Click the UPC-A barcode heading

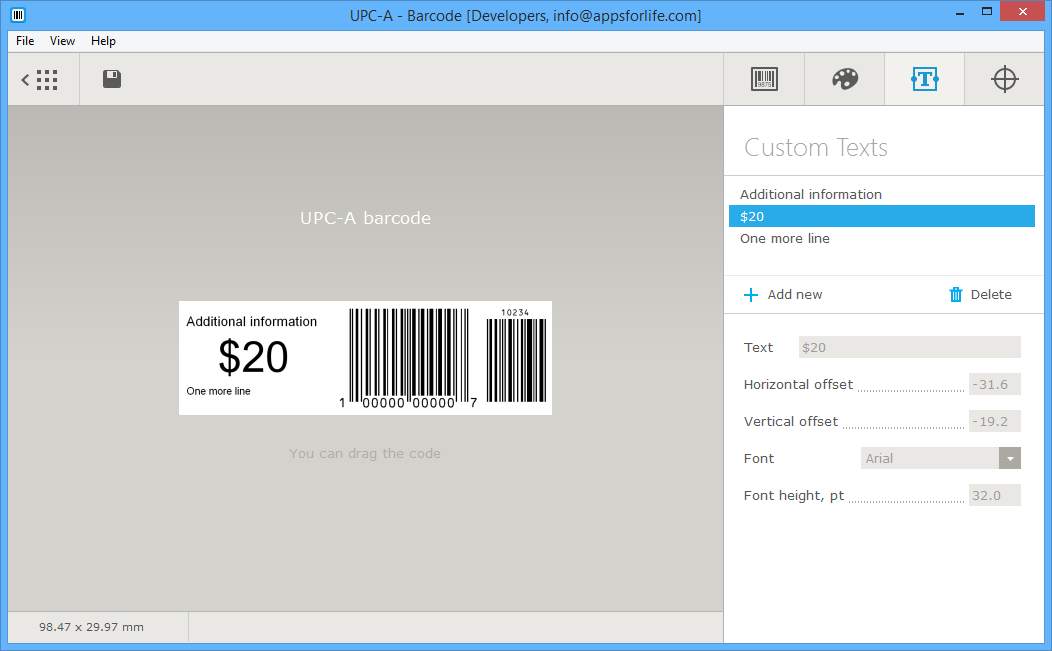pos(366,218)
